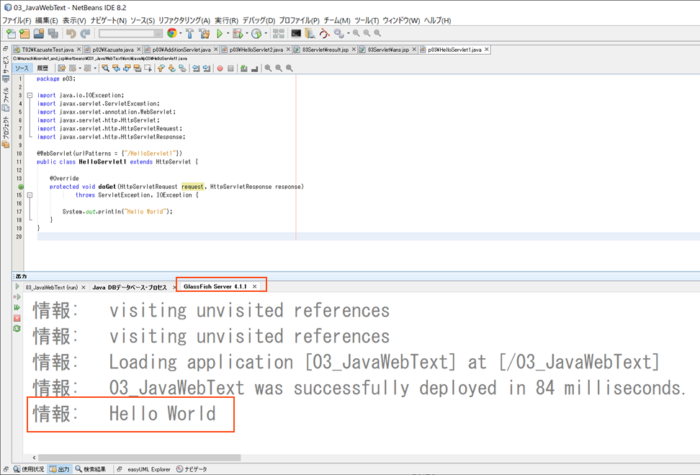Close the GlassFish Server 4.1.1 tab

click(254, 287)
